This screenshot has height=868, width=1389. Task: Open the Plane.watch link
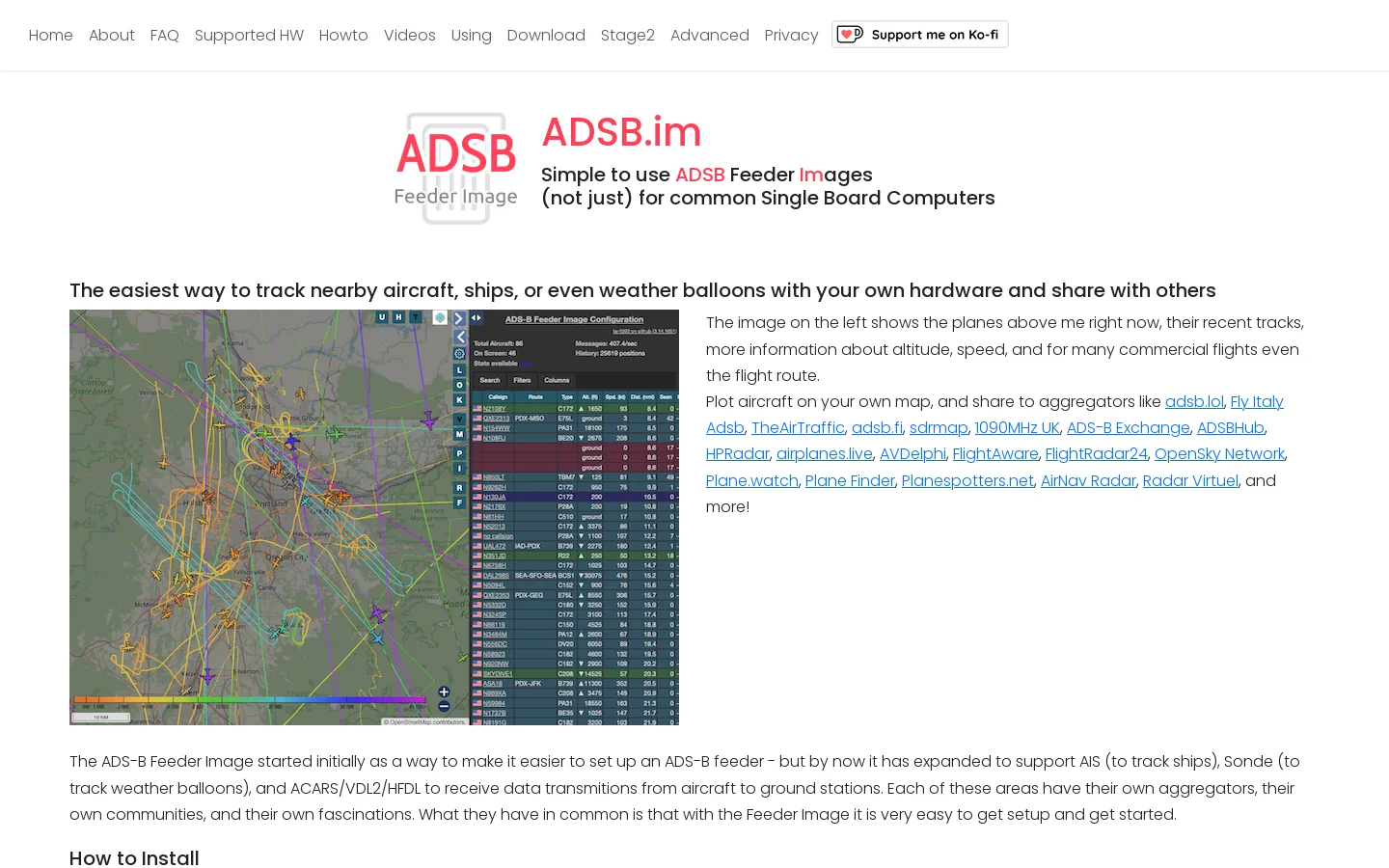(x=752, y=480)
